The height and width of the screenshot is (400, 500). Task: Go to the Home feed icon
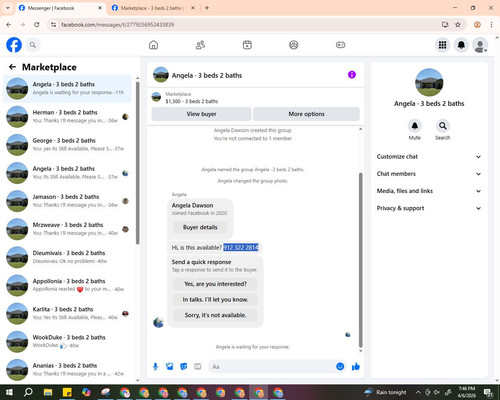click(153, 45)
